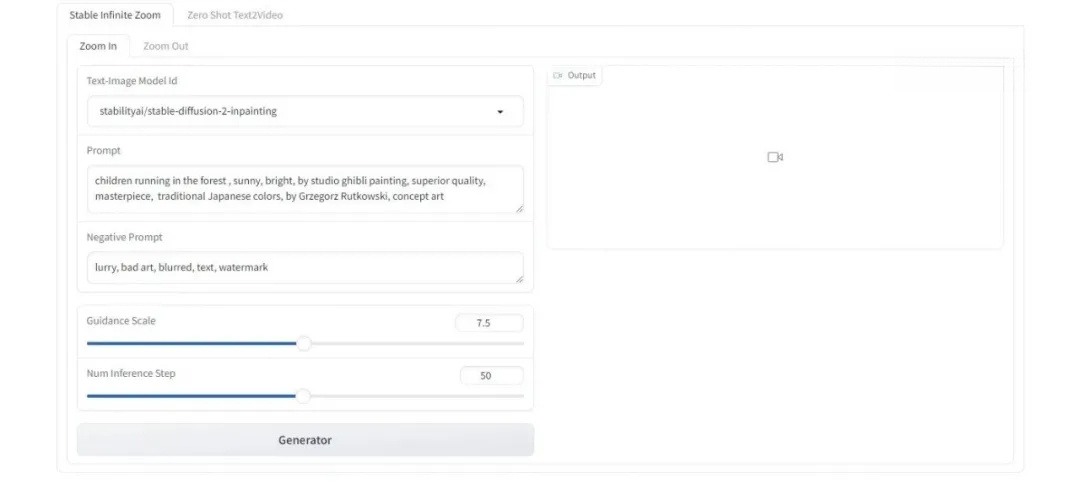Screen dimensions: 1080x489
Task: Click the resize grip of the Negative Prompt box
Action: pyautogui.click(x=519, y=279)
